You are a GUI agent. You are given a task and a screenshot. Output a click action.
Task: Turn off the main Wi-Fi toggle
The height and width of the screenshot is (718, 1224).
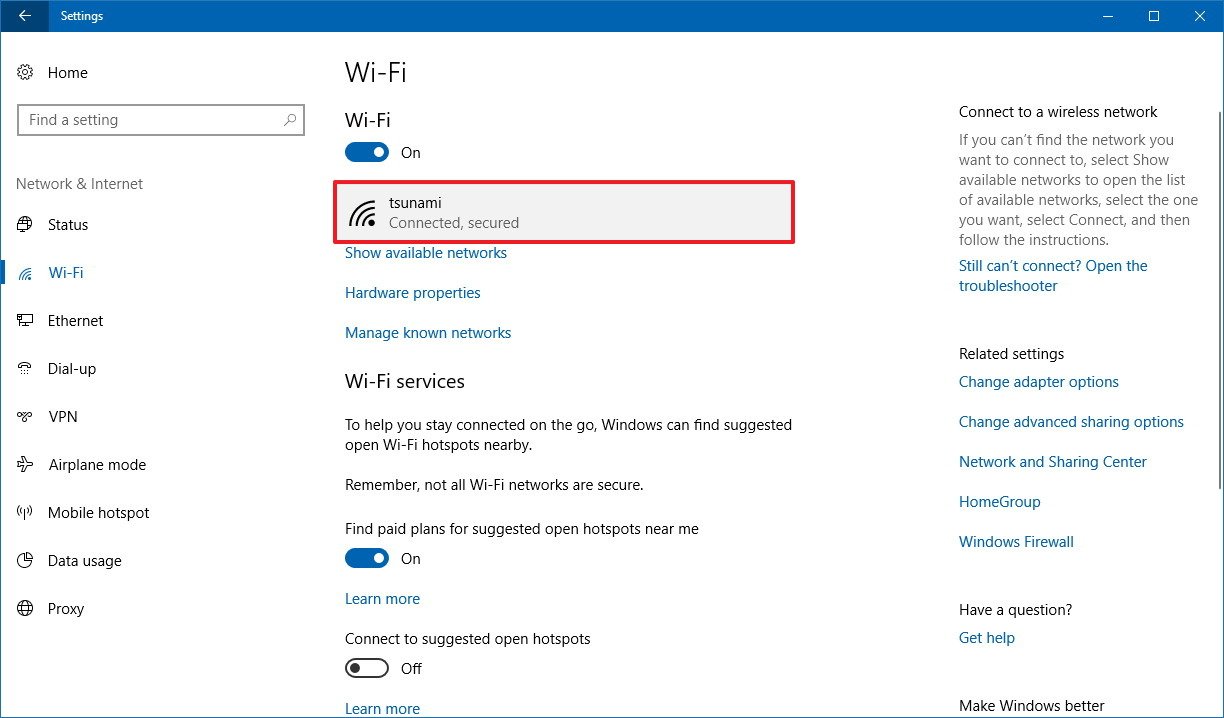(367, 153)
